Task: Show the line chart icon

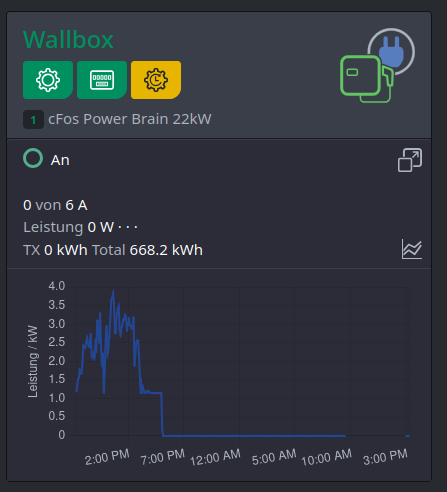Action: tap(412, 249)
